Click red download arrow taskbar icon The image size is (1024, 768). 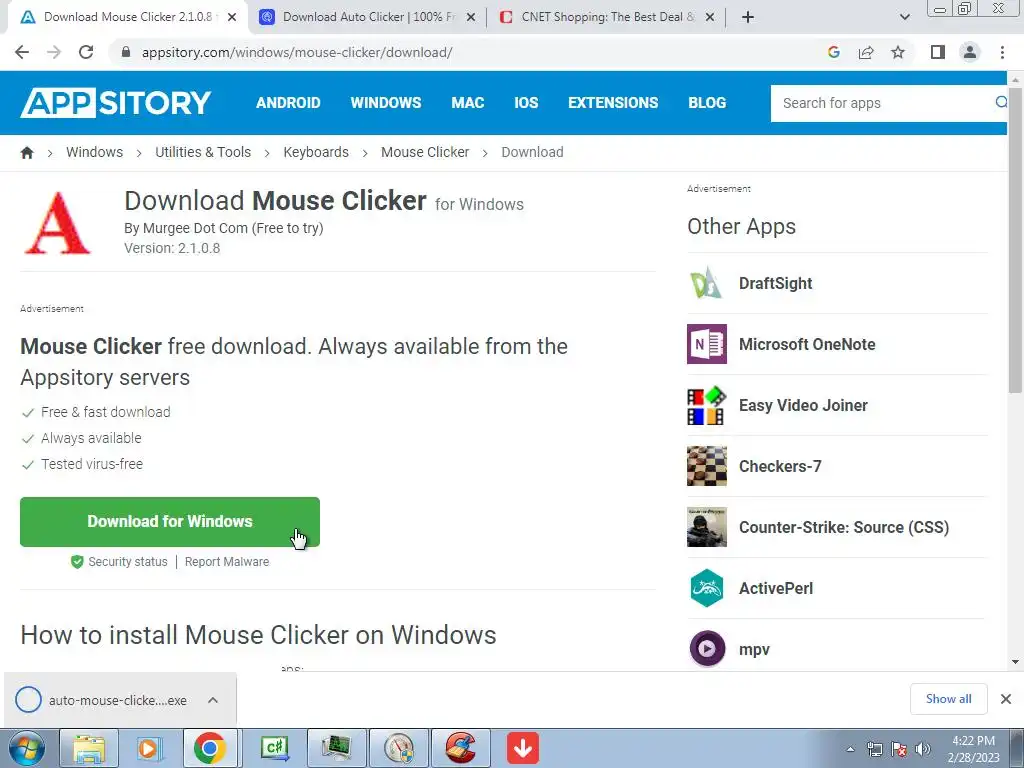[x=522, y=748]
